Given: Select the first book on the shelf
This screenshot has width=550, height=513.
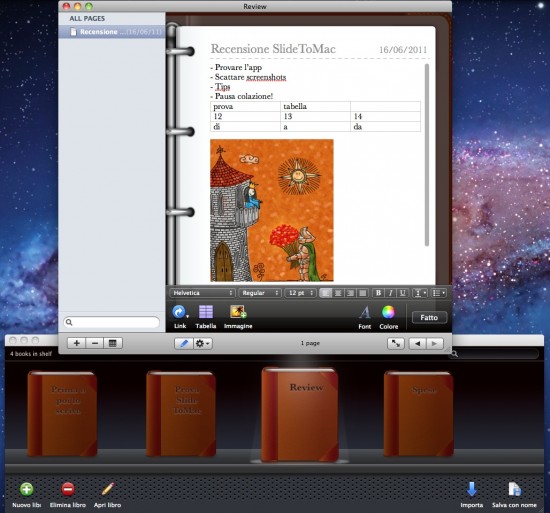Looking at the screenshot, I should pos(62,414).
